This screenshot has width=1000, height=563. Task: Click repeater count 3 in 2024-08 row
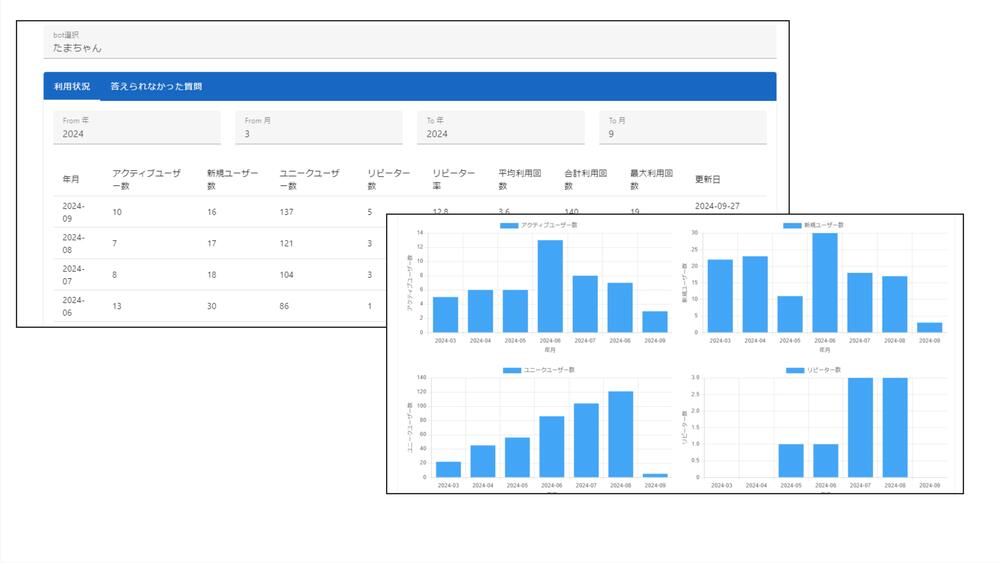point(369,243)
